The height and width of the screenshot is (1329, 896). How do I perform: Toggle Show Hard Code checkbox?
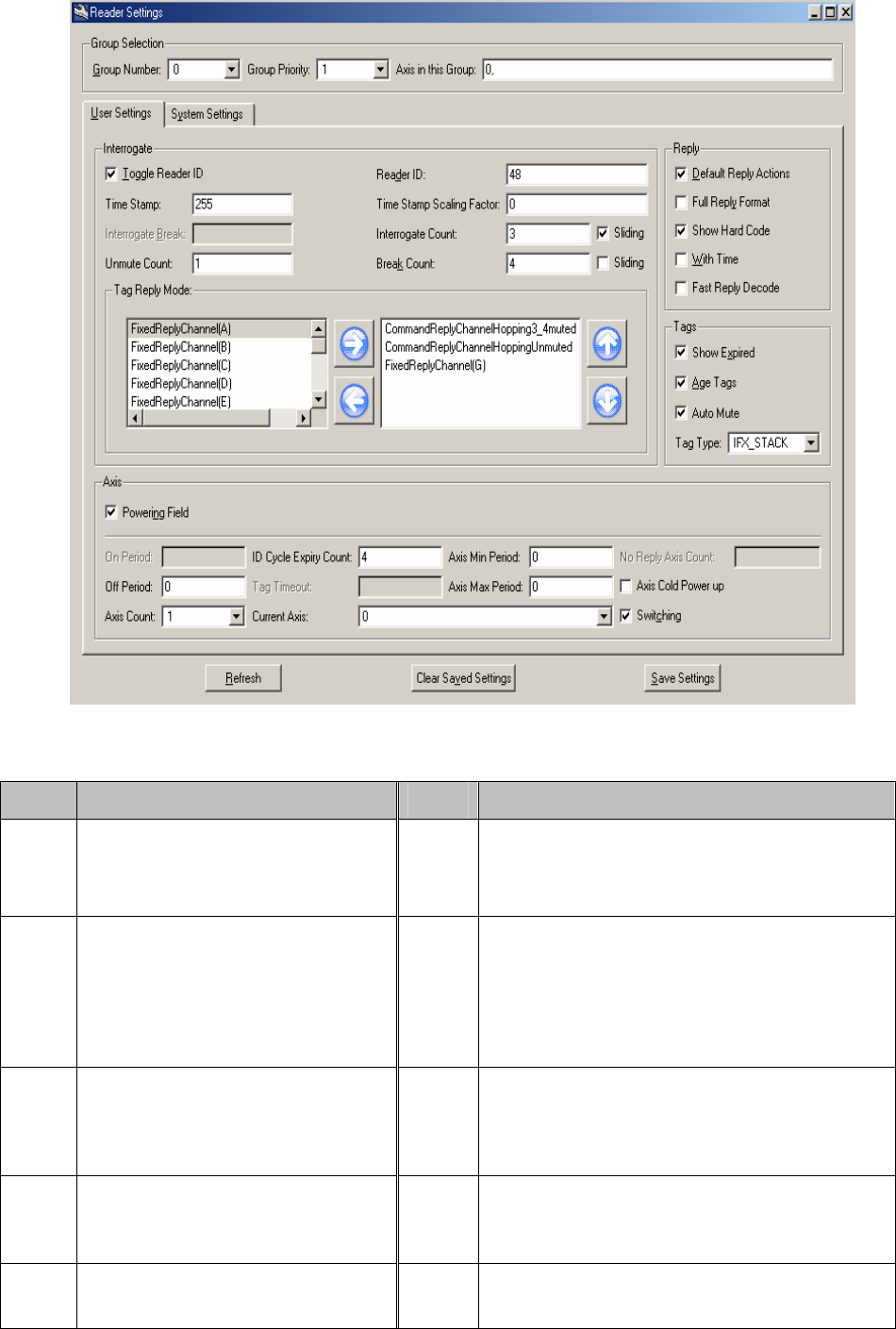coord(681,230)
